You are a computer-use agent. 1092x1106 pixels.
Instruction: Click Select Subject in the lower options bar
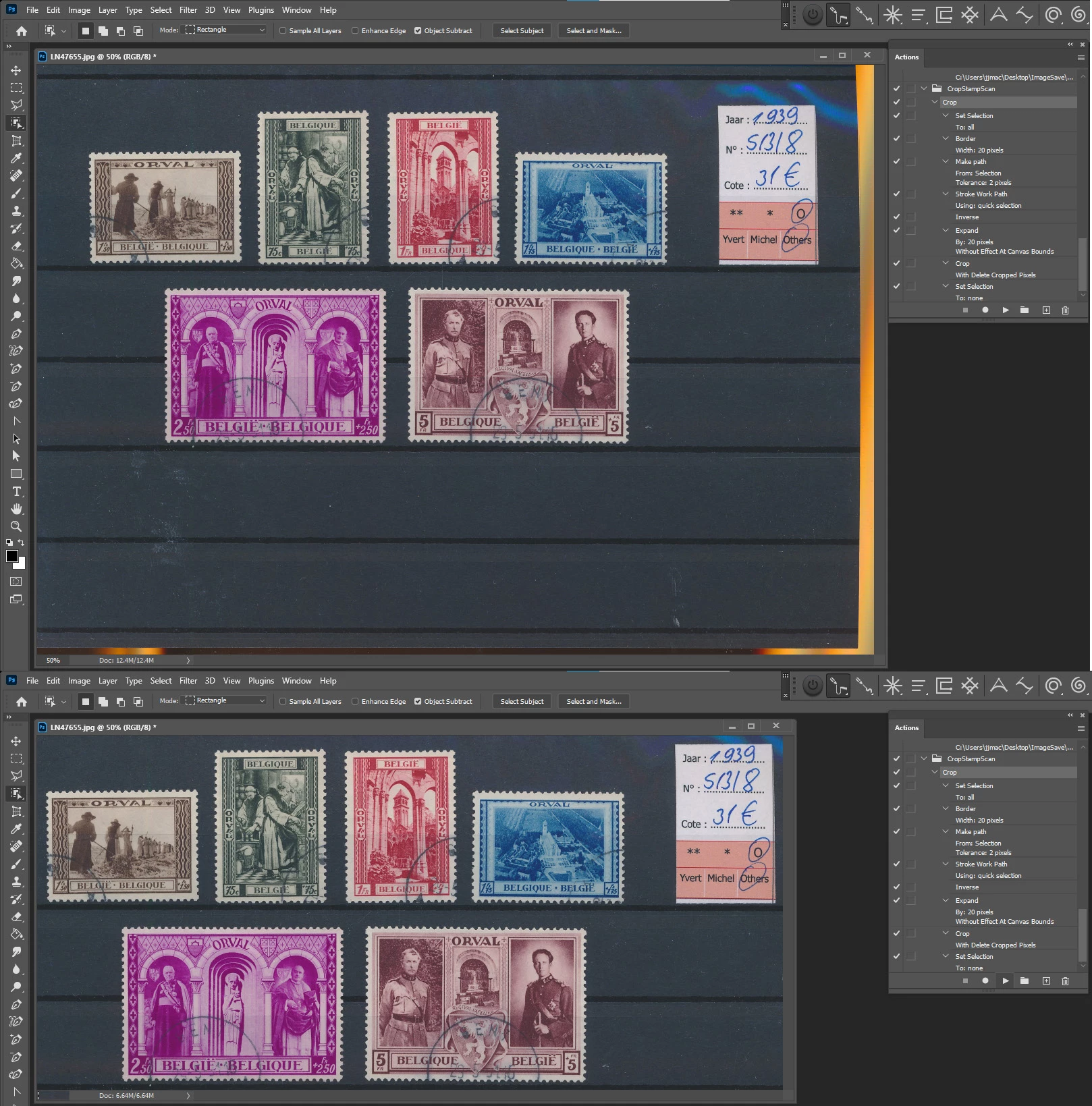click(522, 701)
